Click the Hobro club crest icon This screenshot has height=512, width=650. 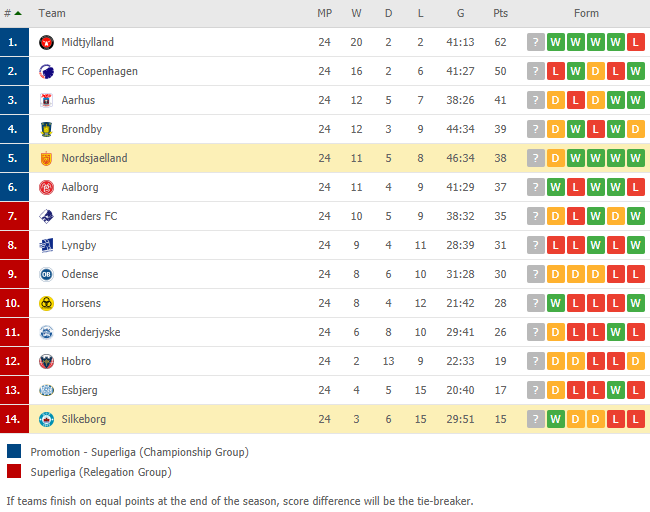(x=46, y=362)
